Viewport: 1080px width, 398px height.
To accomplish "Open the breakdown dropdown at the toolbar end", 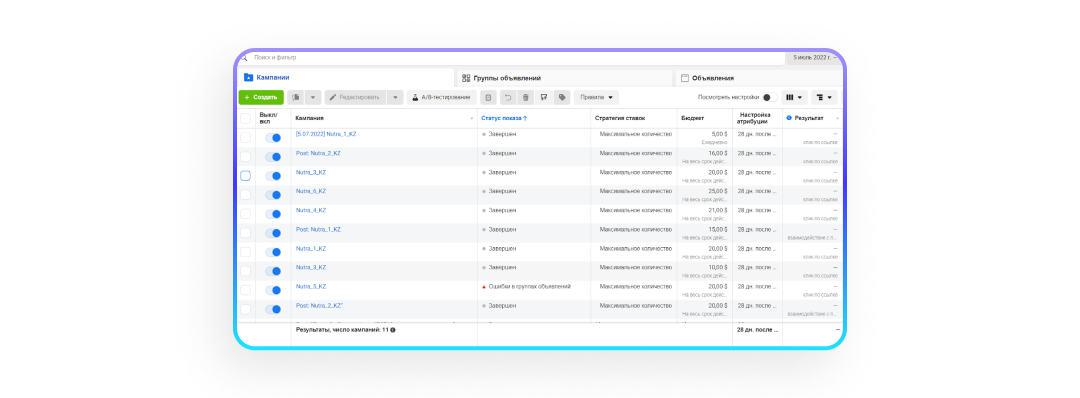I will click(824, 98).
